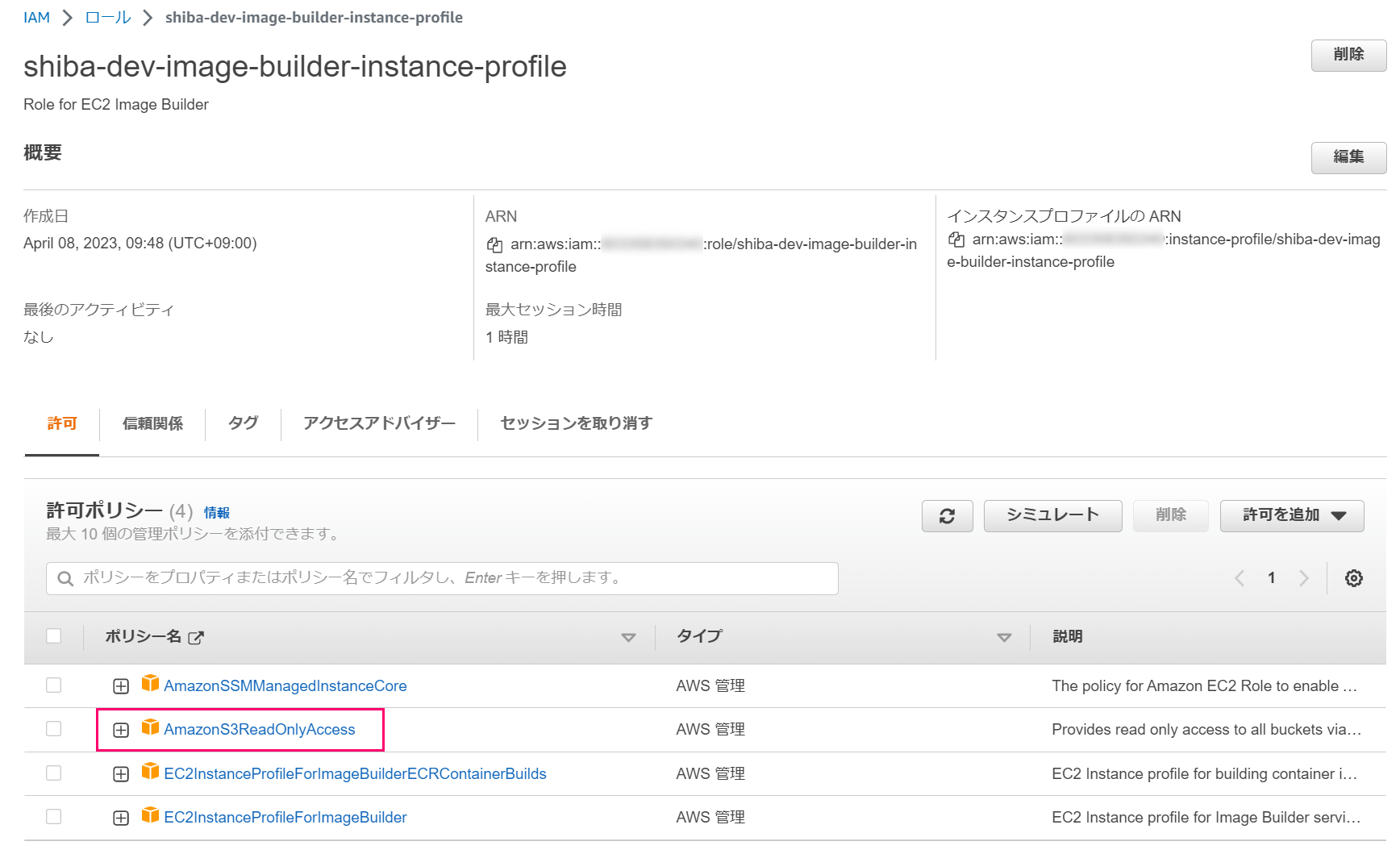Sort by ポリシー名 column arrow
The height and width of the screenshot is (854, 1400).
pyautogui.click(x=628, y=638)
